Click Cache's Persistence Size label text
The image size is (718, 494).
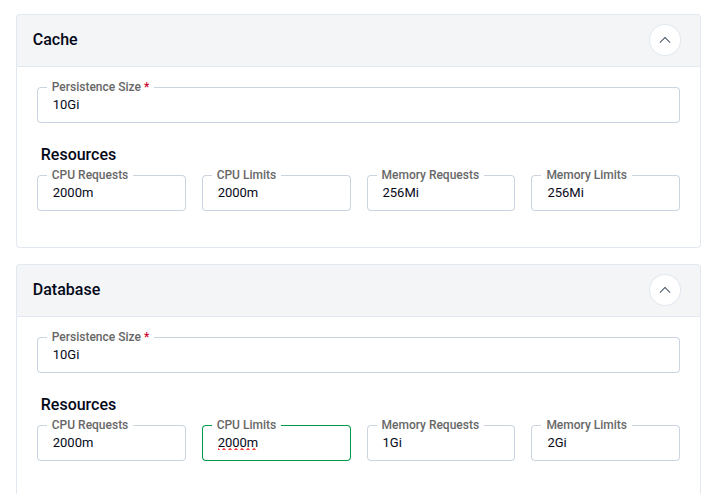tap(96, 87)
